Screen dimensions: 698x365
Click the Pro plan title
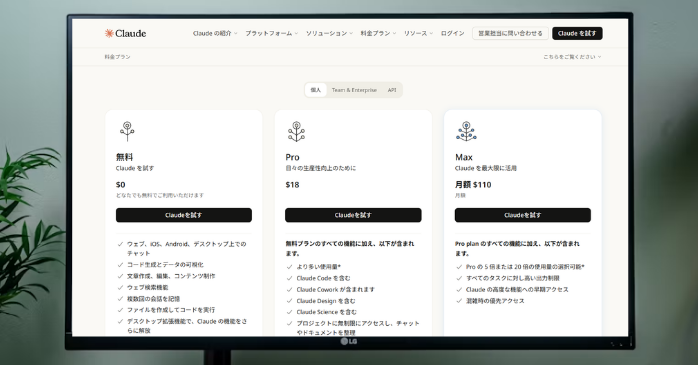pyautogui.click(x=292, y=157)
